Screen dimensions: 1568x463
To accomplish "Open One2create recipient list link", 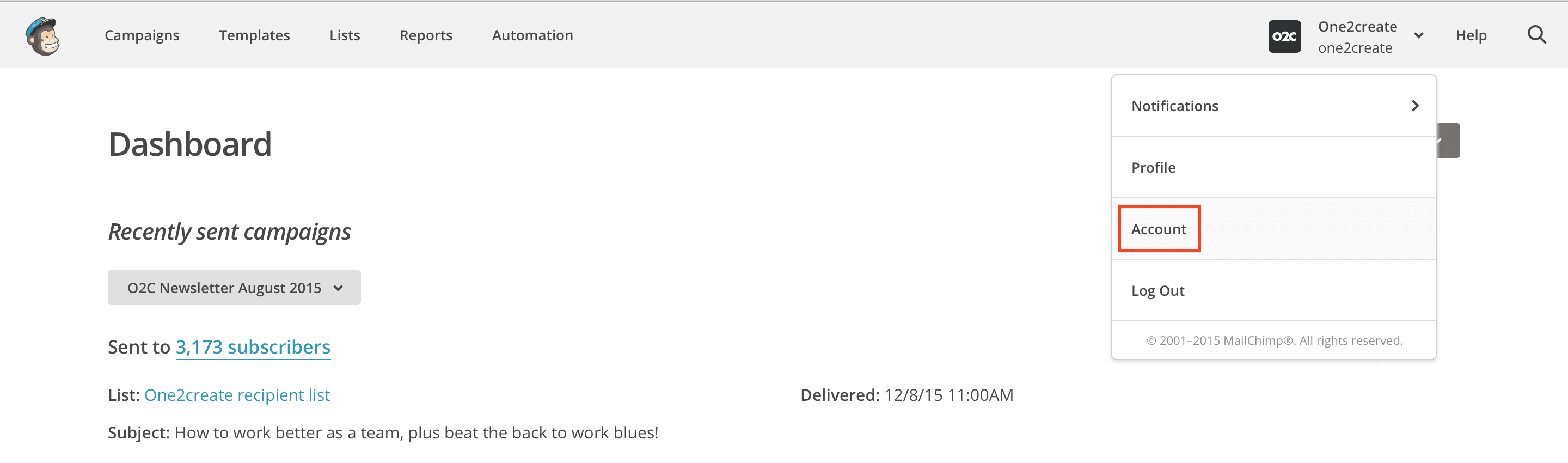I will point(237,395).
